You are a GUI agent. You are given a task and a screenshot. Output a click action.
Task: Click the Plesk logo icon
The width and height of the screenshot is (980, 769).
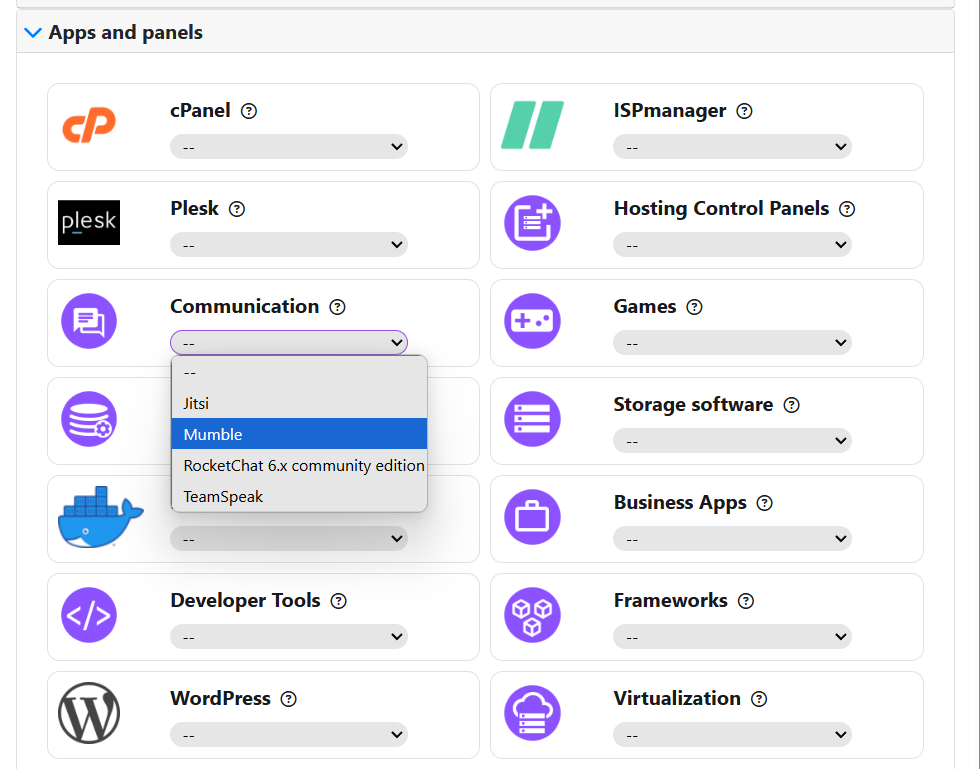(89, 223)
